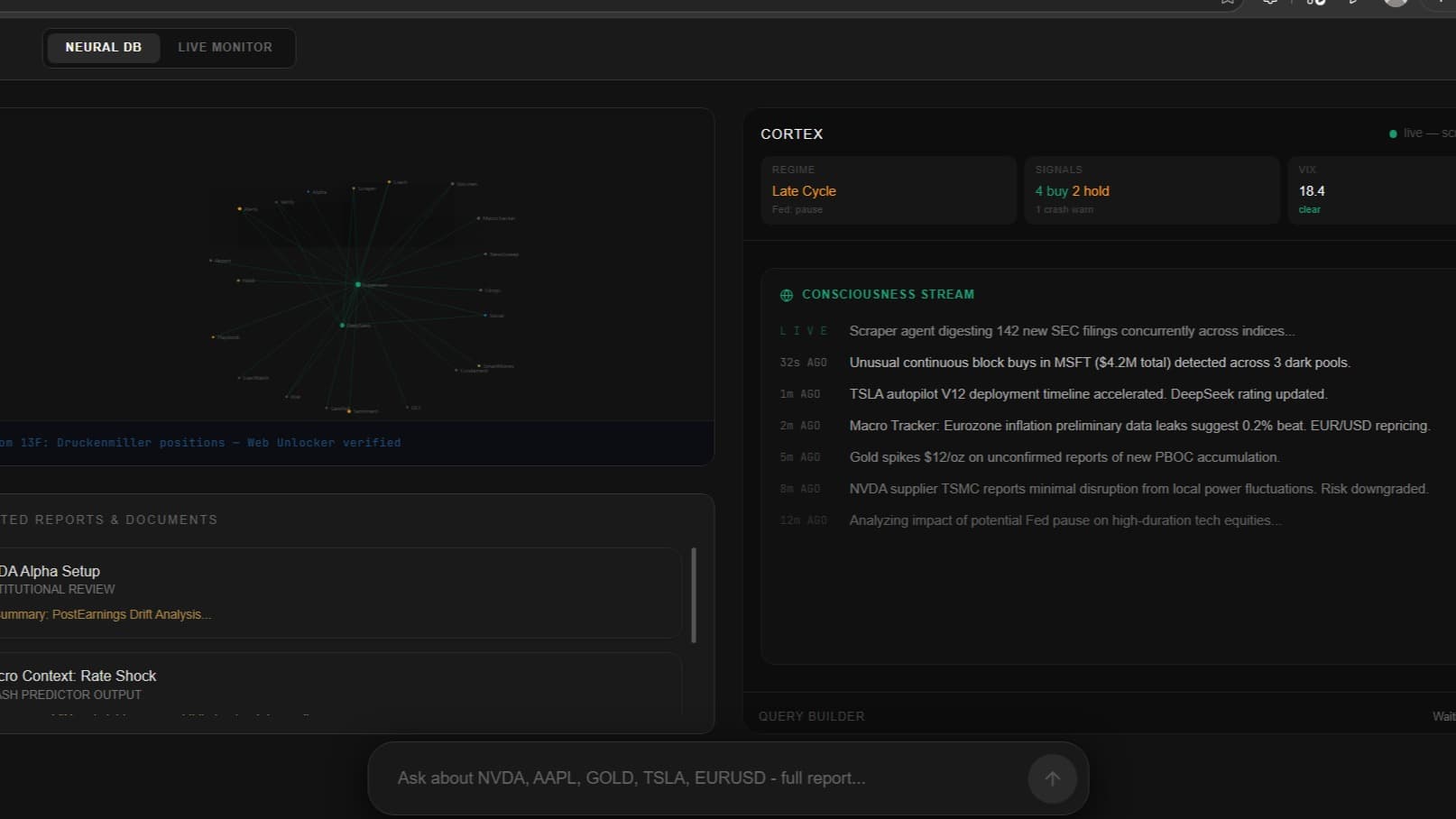
Task: Click the green live status dot
Action: (1393, 133)
